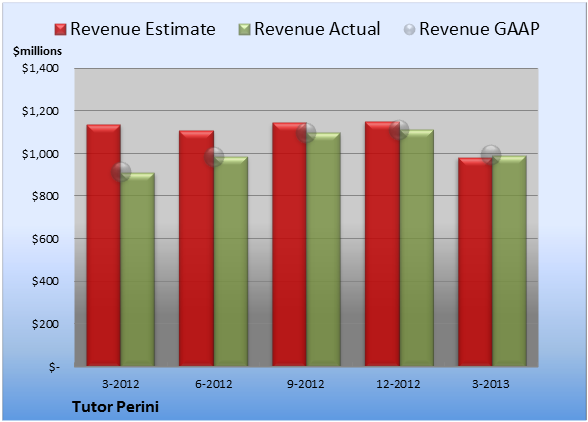Click the '$1,400' y-axis value

coord(40,68)
